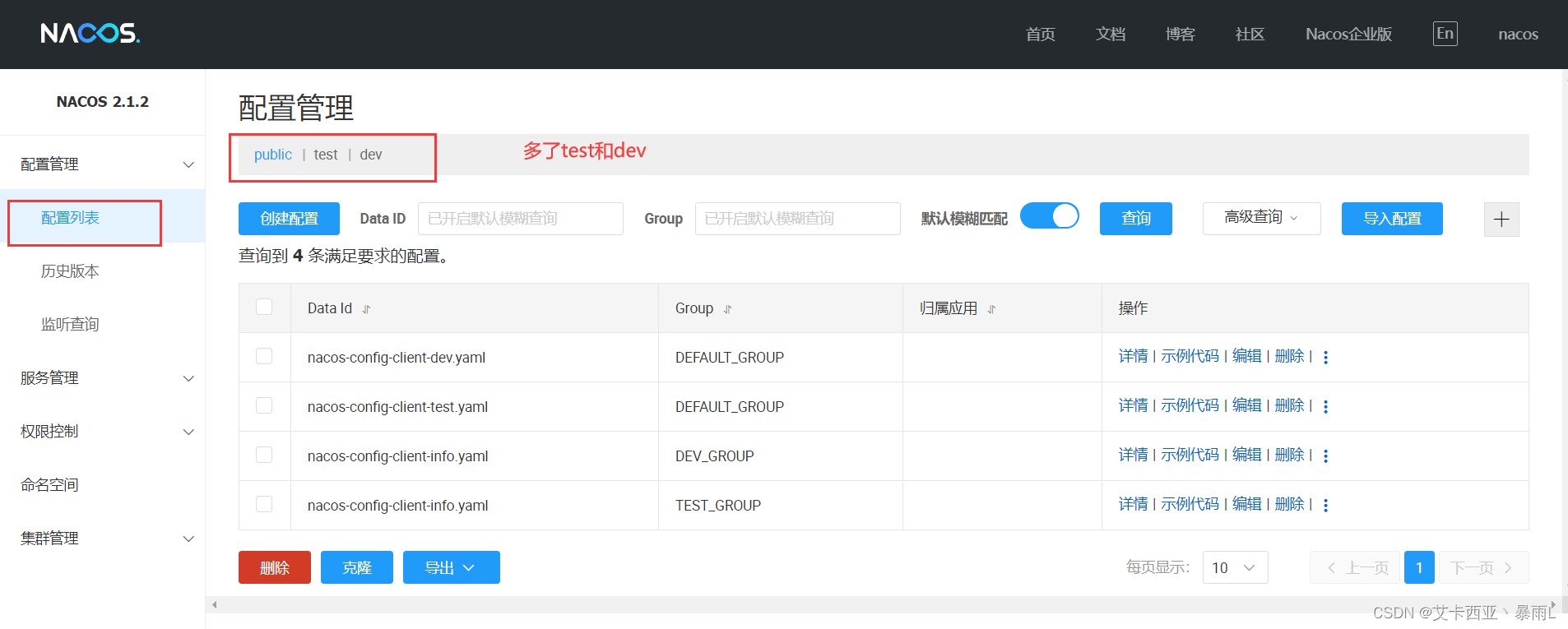This screenshot has width=1568, height=629.
Task: Sort by Data Id column
Action: [x=367, y=309]
